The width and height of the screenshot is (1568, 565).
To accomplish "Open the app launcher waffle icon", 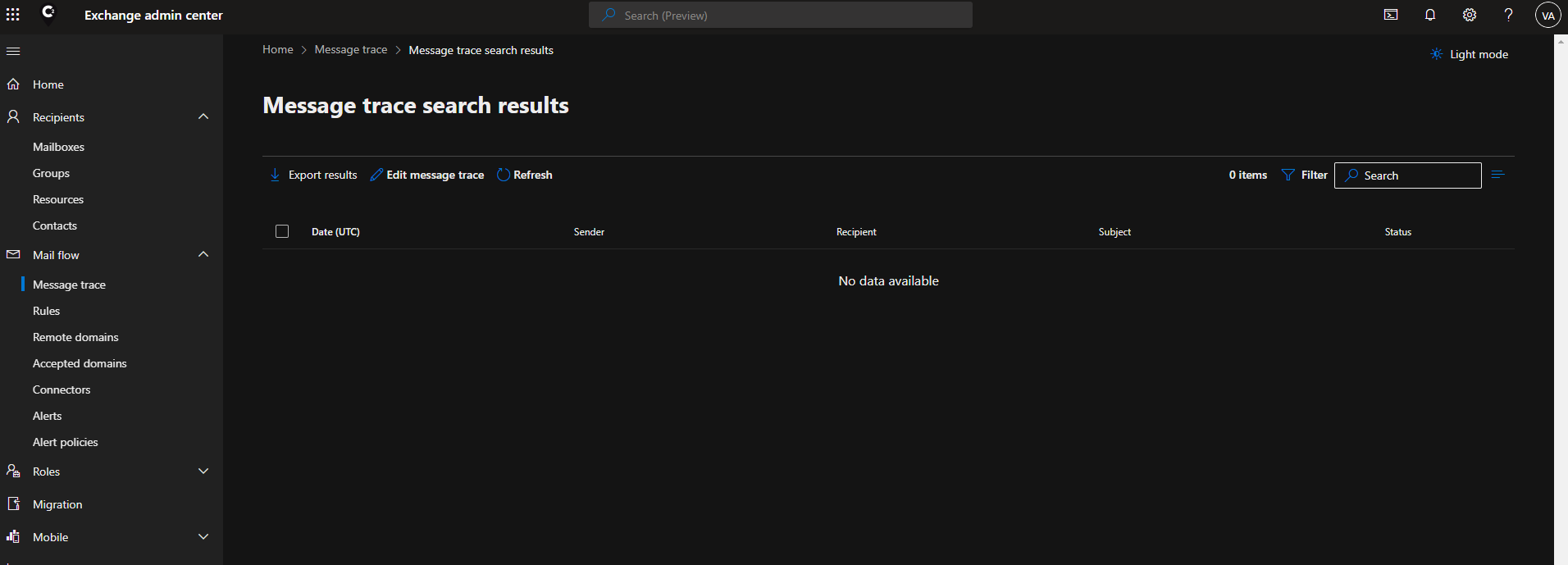I will point(13,15).
